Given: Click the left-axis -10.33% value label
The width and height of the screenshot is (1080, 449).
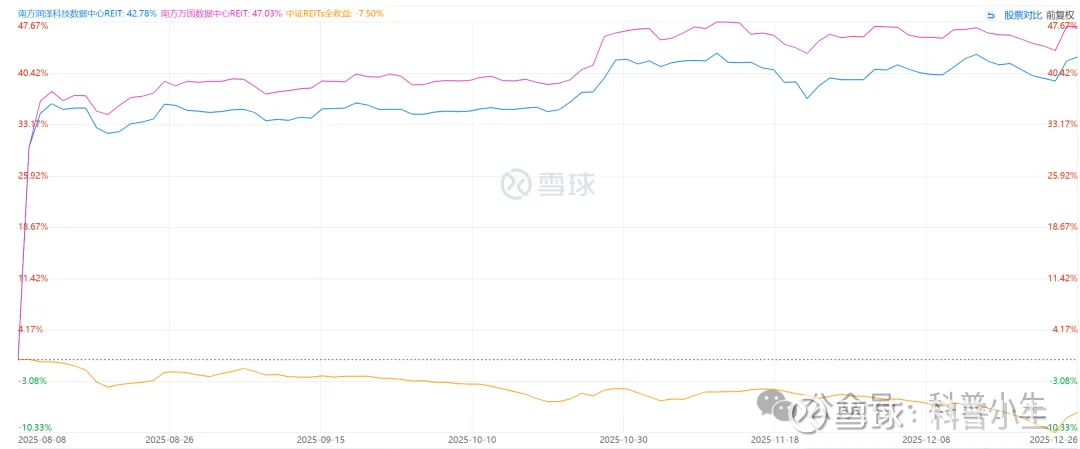Looking at the screenshot, I should pos(34,427).
